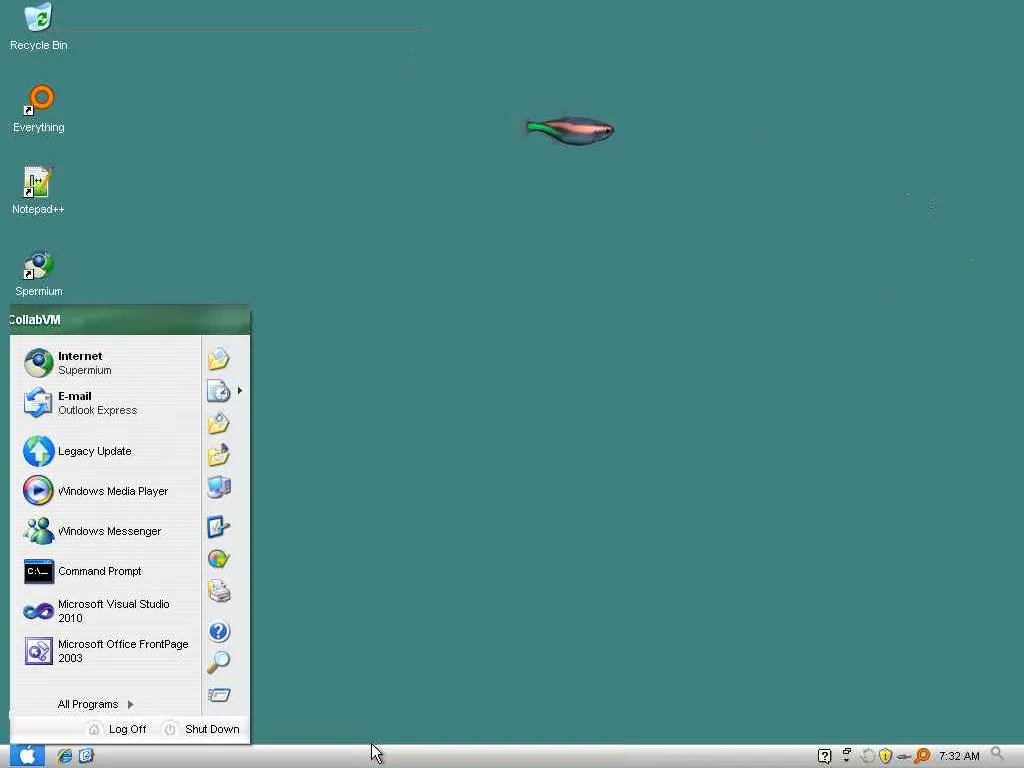1024x768 pixels.
Task: Click the 7:32 AM clock
Action: pyautogui.click(x=959, y=756)
